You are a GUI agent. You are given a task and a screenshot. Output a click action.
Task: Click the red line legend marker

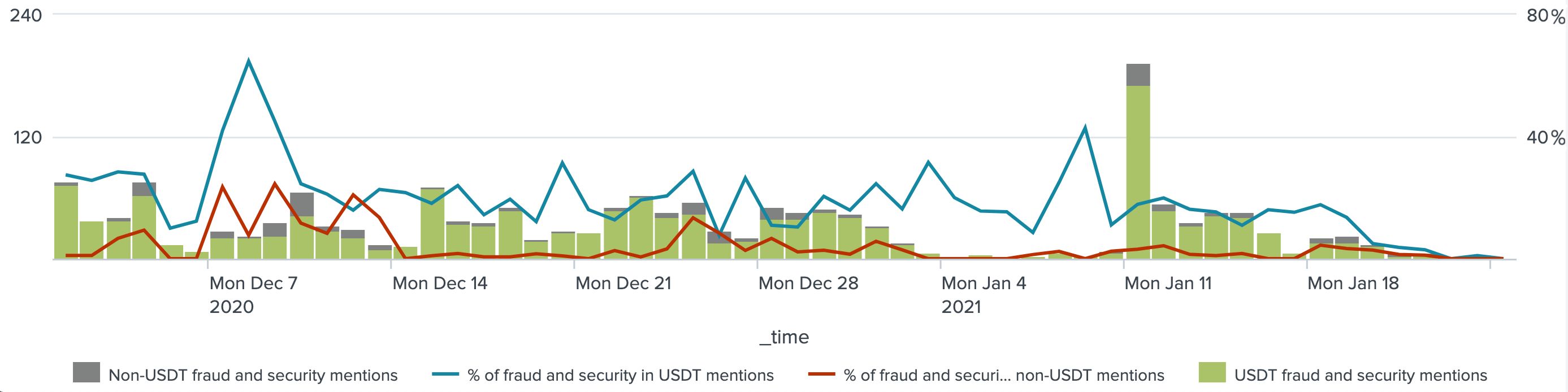point(822,375)
